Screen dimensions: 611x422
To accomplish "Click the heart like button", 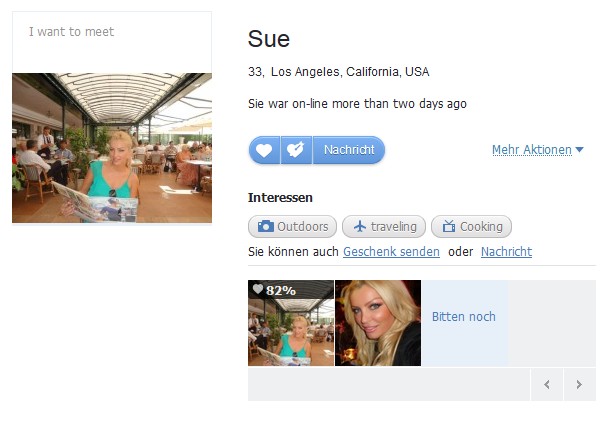I will pyautogui.click(x=264, y=150).
